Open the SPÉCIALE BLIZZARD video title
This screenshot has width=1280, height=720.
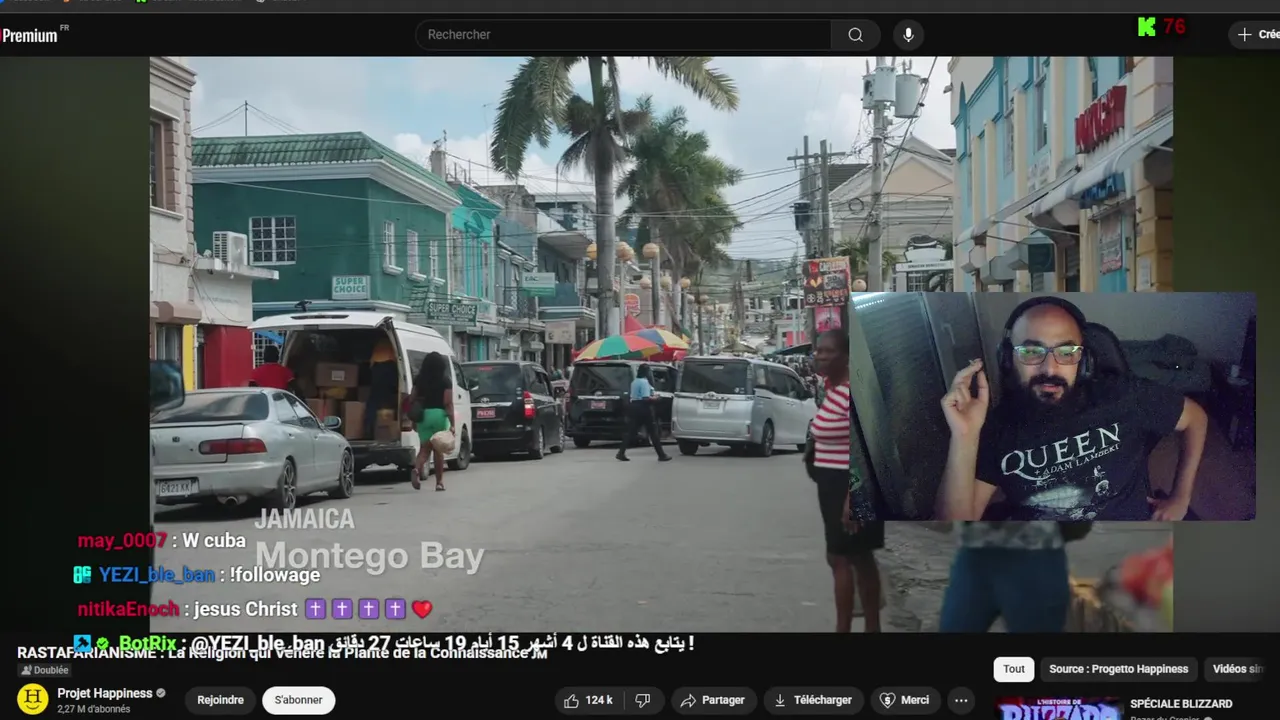pyautogui.click(x=1181, y=704)
